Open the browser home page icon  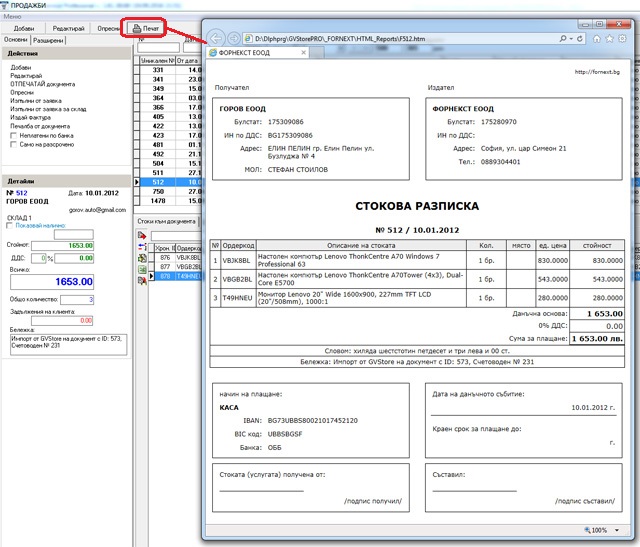click(597, 38)
